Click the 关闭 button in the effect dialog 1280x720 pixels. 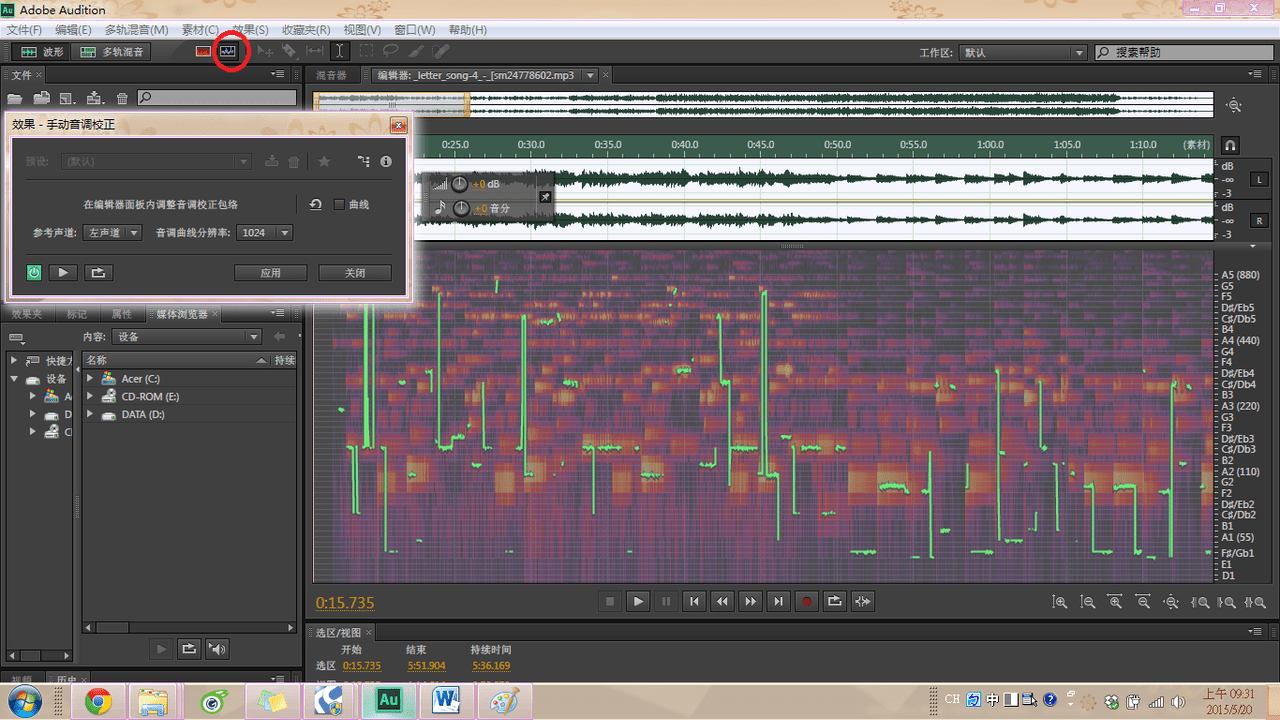coord(355,272)
